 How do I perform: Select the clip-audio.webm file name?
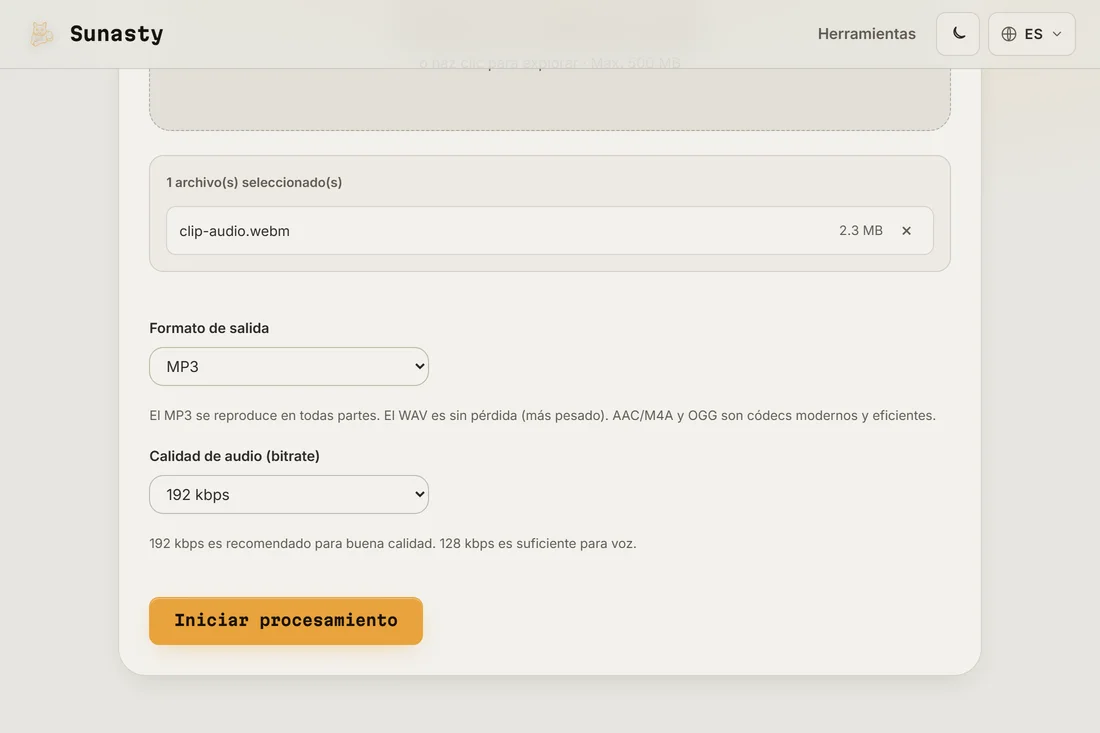coord(234,231)
